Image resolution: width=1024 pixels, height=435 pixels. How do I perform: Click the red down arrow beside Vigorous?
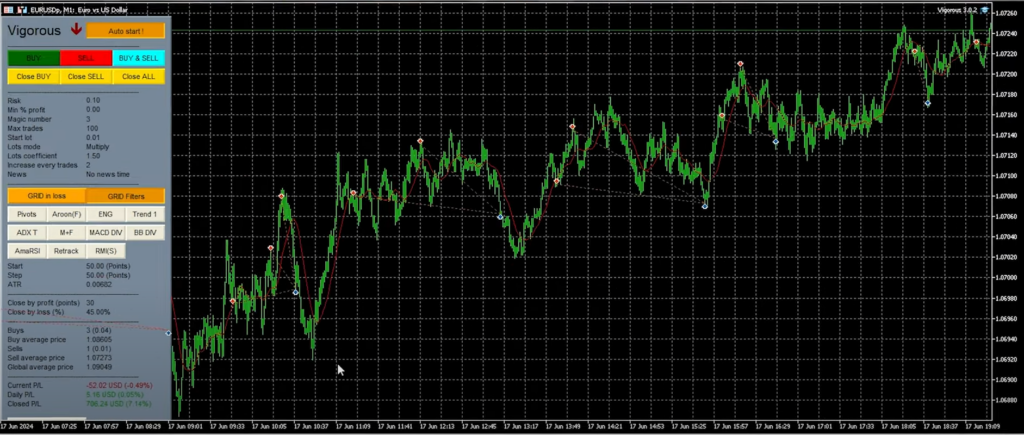[76, 30]
